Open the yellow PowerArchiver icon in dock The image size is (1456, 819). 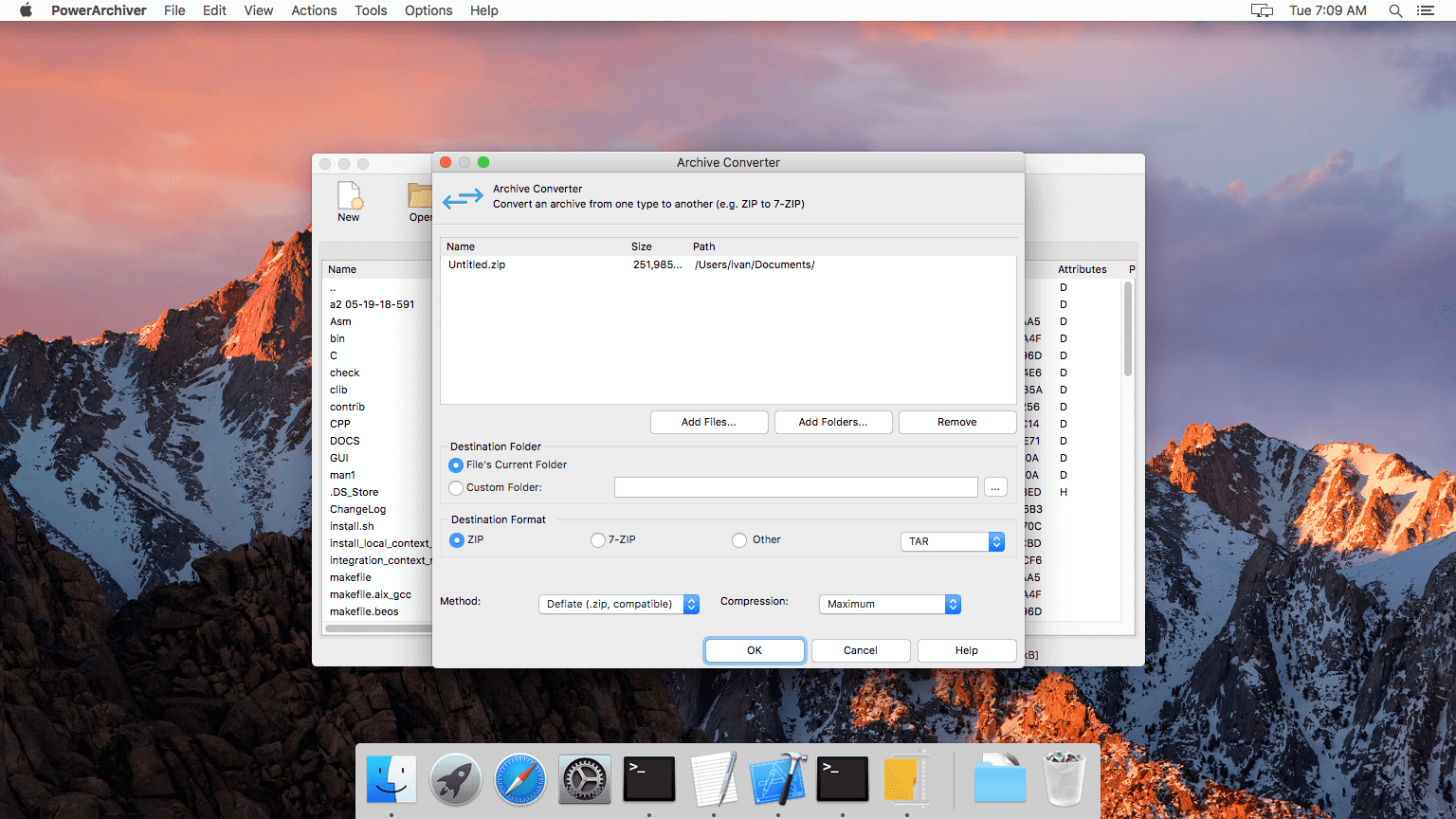click(x=907, y=779)
